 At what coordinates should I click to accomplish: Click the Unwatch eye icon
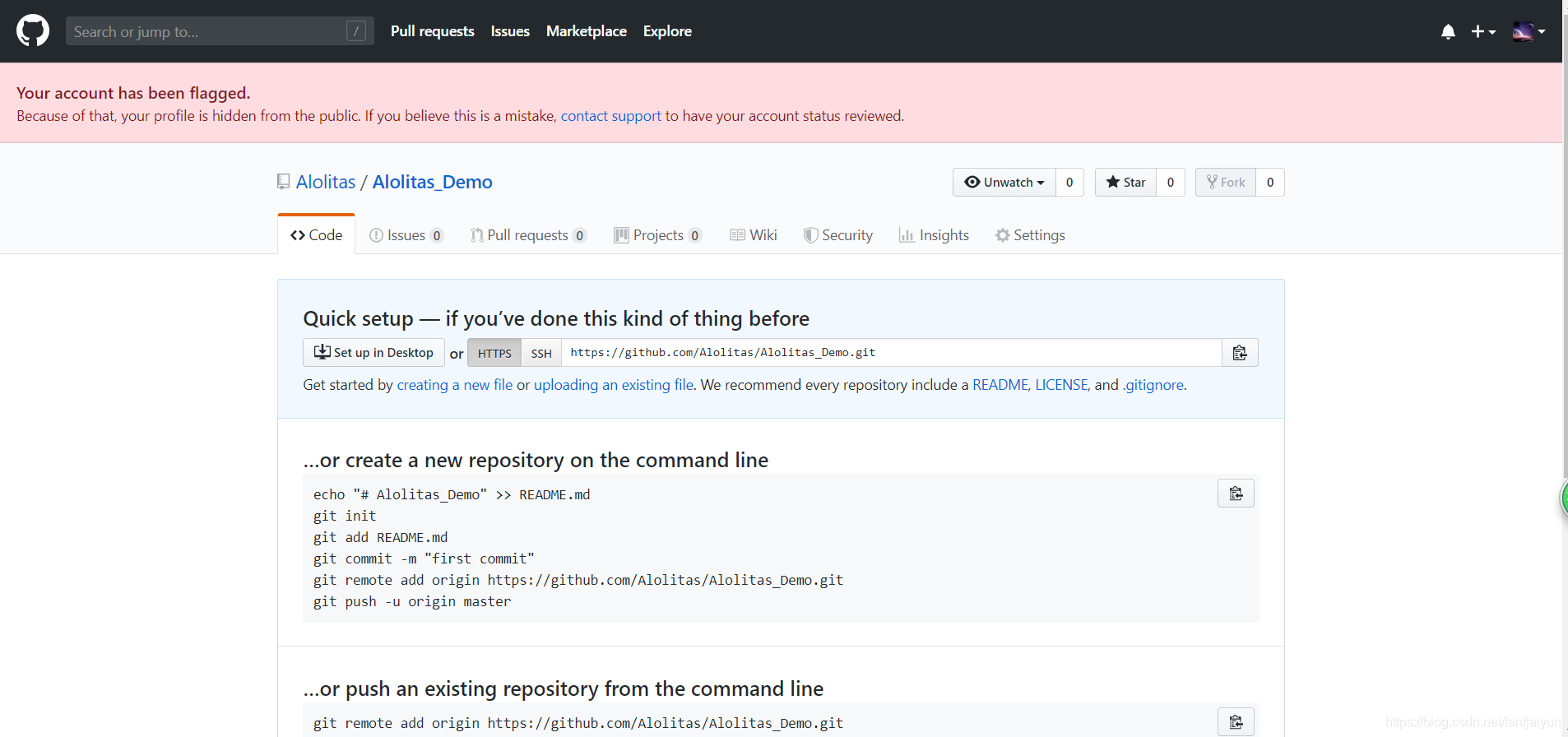tap(972, 182)
